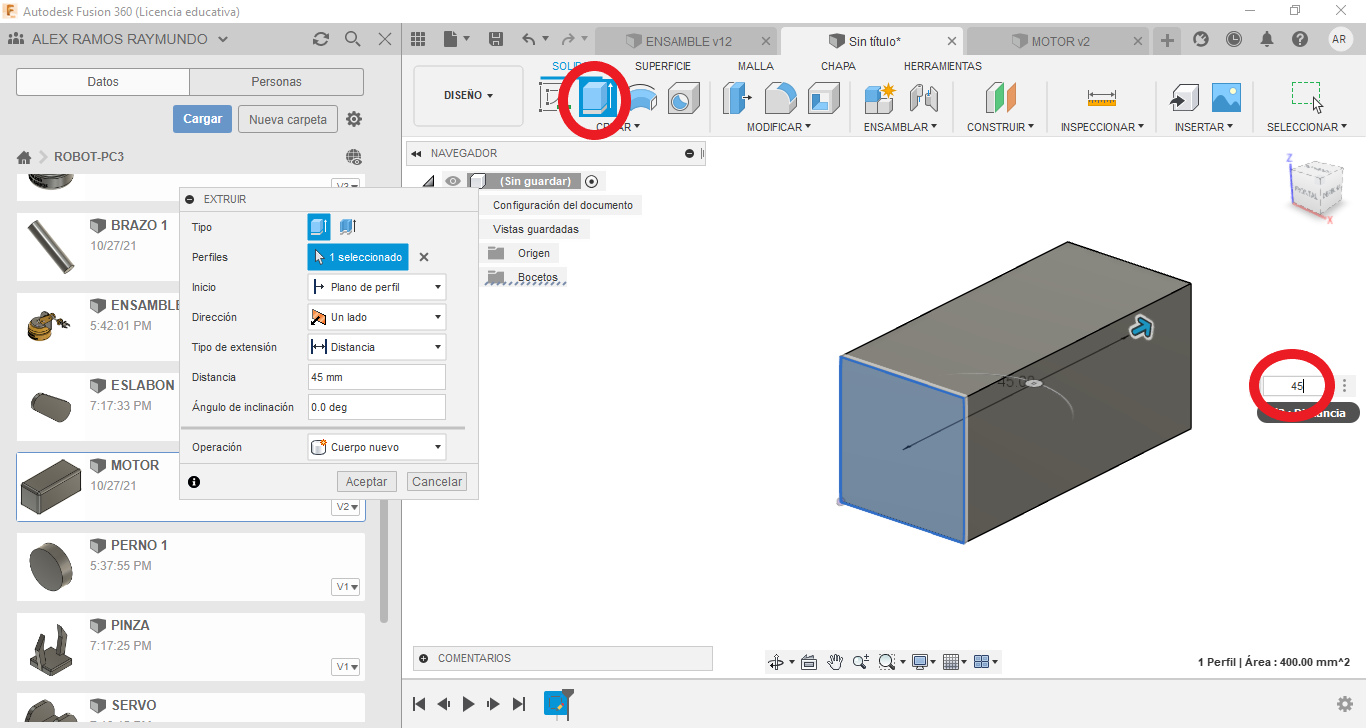Open the Help question mark icon

(x=1300, y=39)
